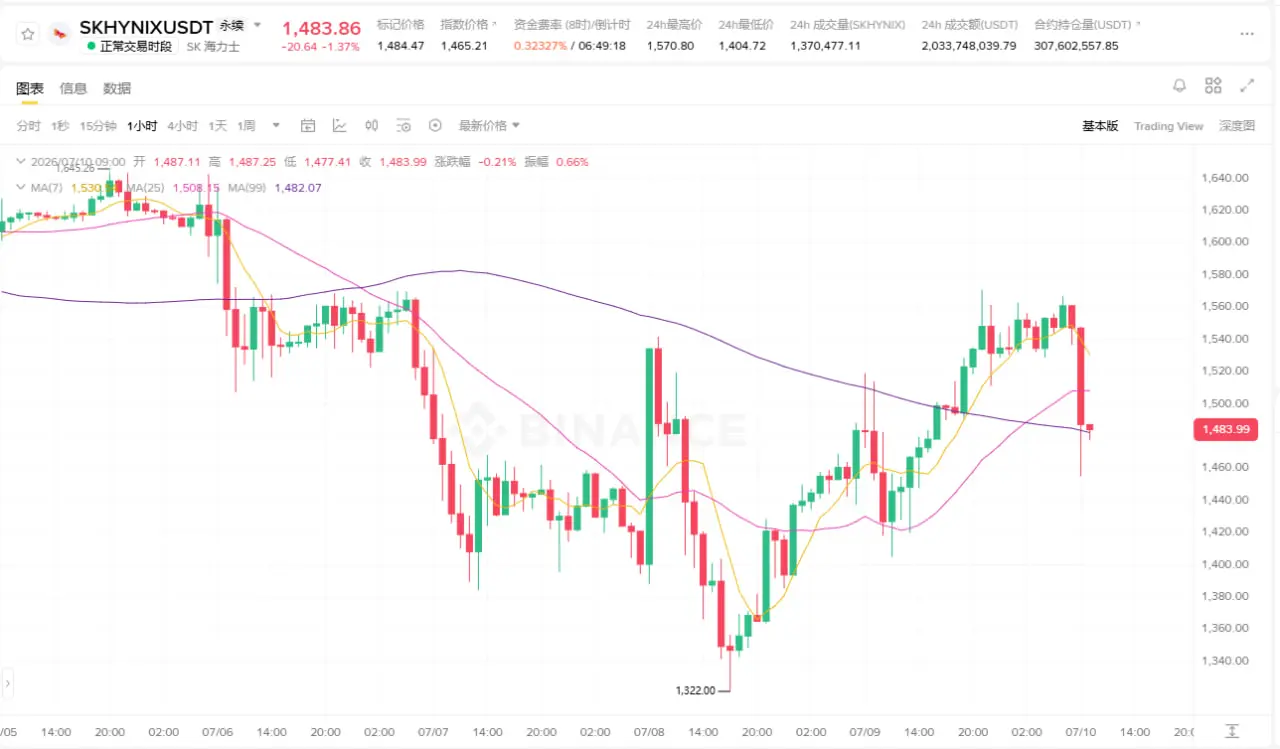Viewport: 1280px width, 749px height.
Task: Open technical indicators line-chart icon
Action: (x=340, y=125)
